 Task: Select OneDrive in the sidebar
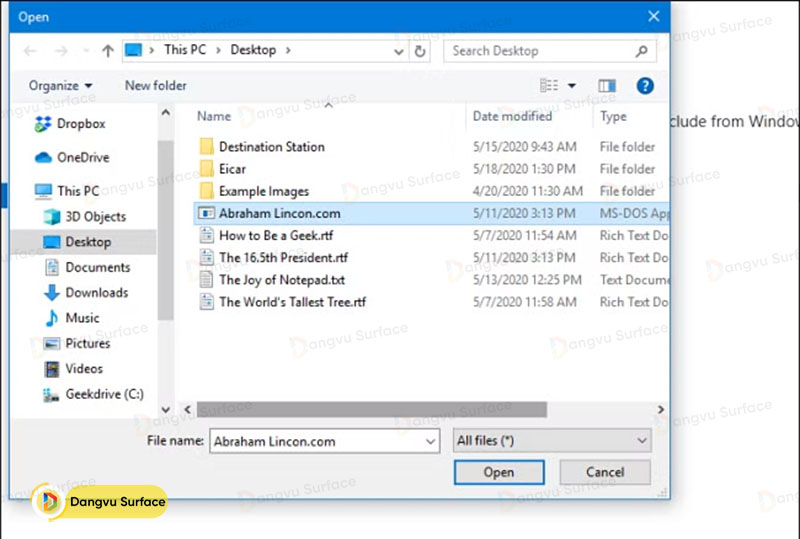pos(82,157)
